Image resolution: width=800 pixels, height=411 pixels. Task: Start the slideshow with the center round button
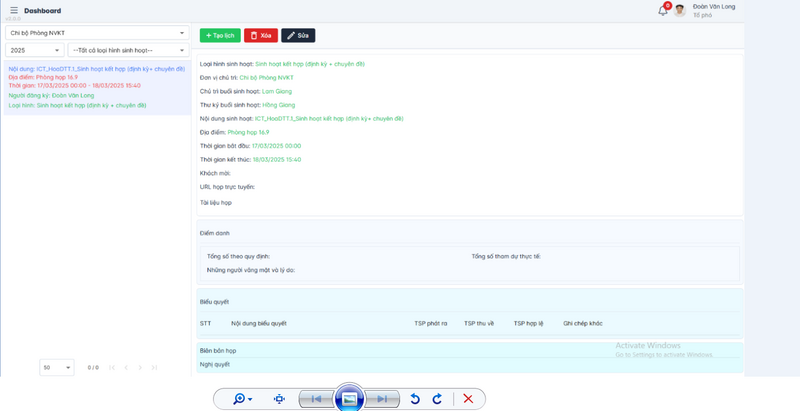(349, 399)
